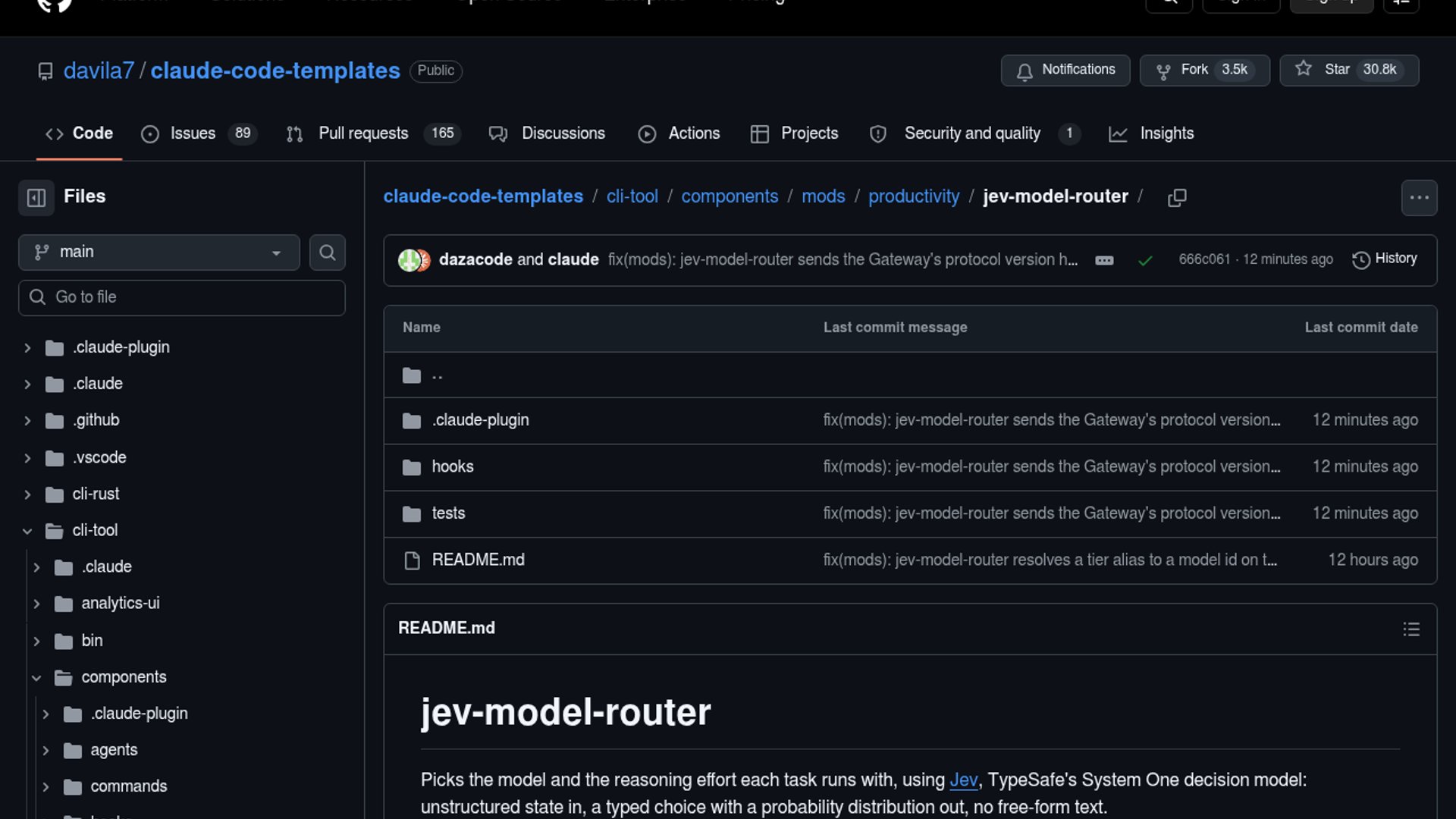Screen dimensions: 1456x819
Task: Click the search files magnifier button
Action: tap(327, 253)
